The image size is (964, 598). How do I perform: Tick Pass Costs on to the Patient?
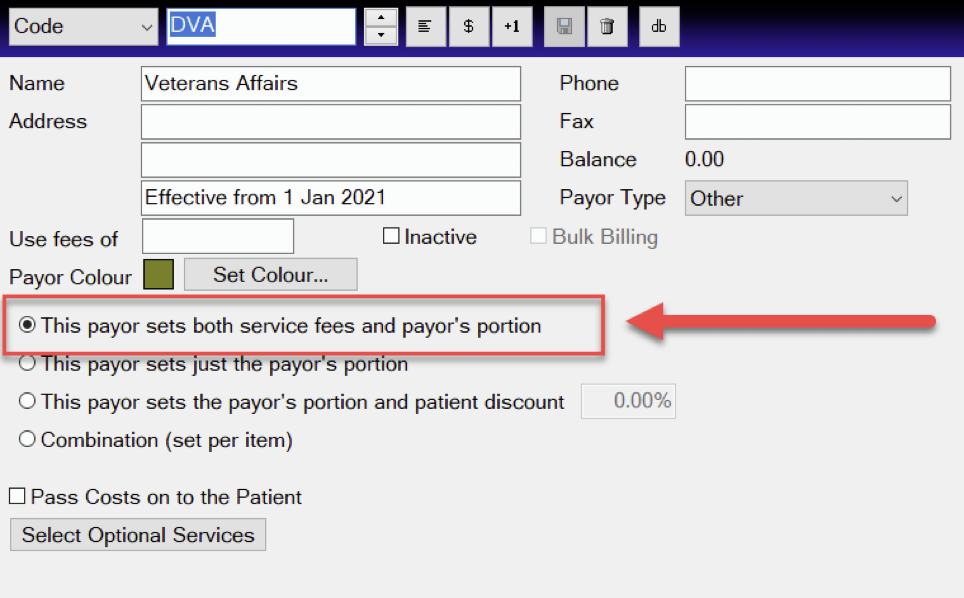tap(17, 496)
